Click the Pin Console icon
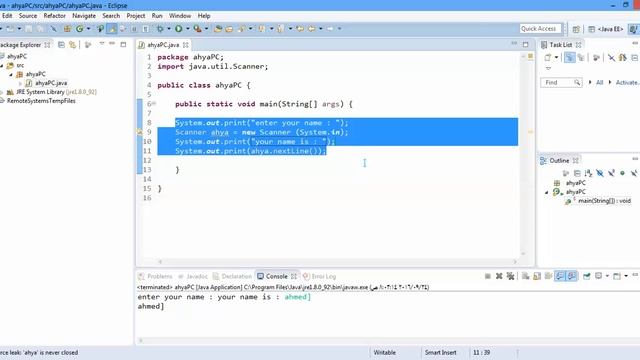The image size is (640, 360). [x=587, y=276]
